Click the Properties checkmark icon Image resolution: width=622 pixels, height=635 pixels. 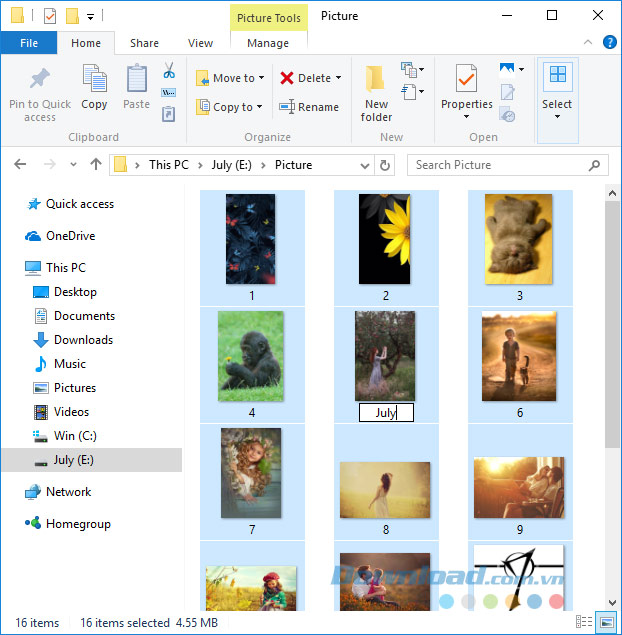coord(466,78)
